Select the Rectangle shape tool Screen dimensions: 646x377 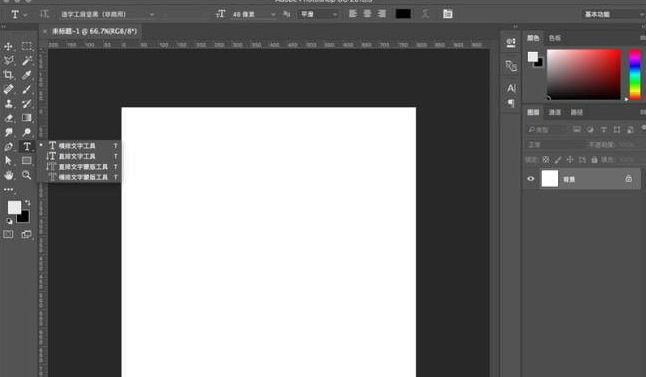point(27,161)
